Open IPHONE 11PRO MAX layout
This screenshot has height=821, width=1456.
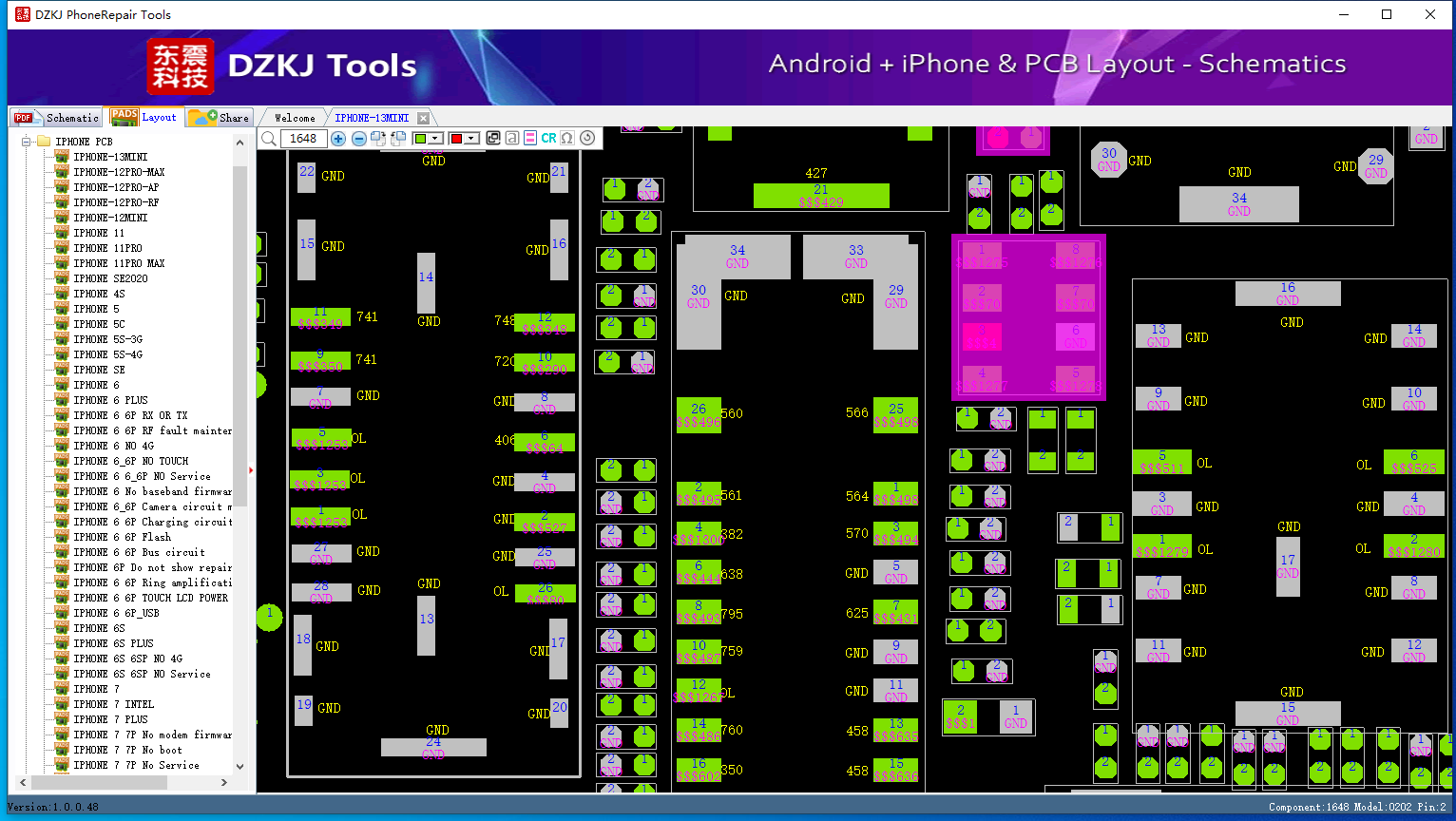[x=119, y=263]
